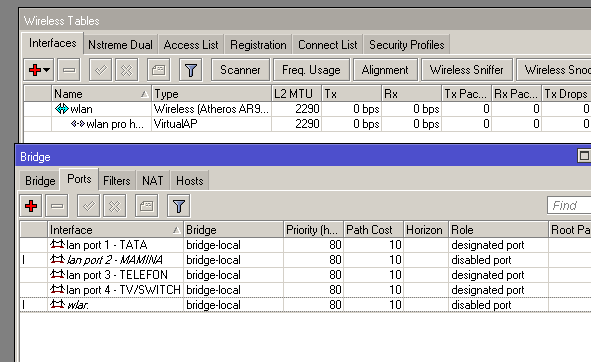Open the Hosts tab
Viewport: 591px width, 362px height.
point(190,181)
